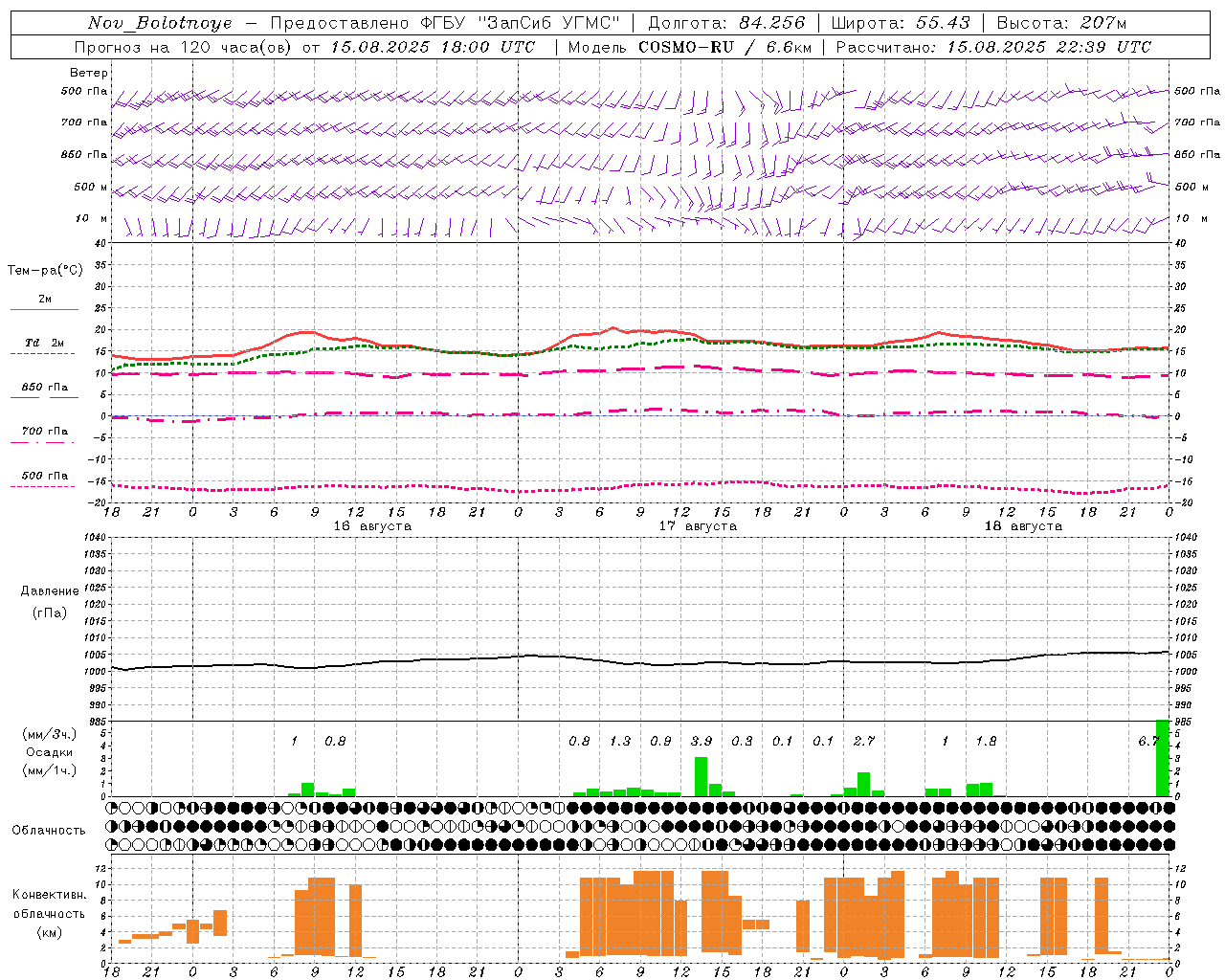Click the "(мм/3ч.)" precipitation unit label
Viewport: 1225px width, 980px height.
pyautogui.click(x=50, y=734)
